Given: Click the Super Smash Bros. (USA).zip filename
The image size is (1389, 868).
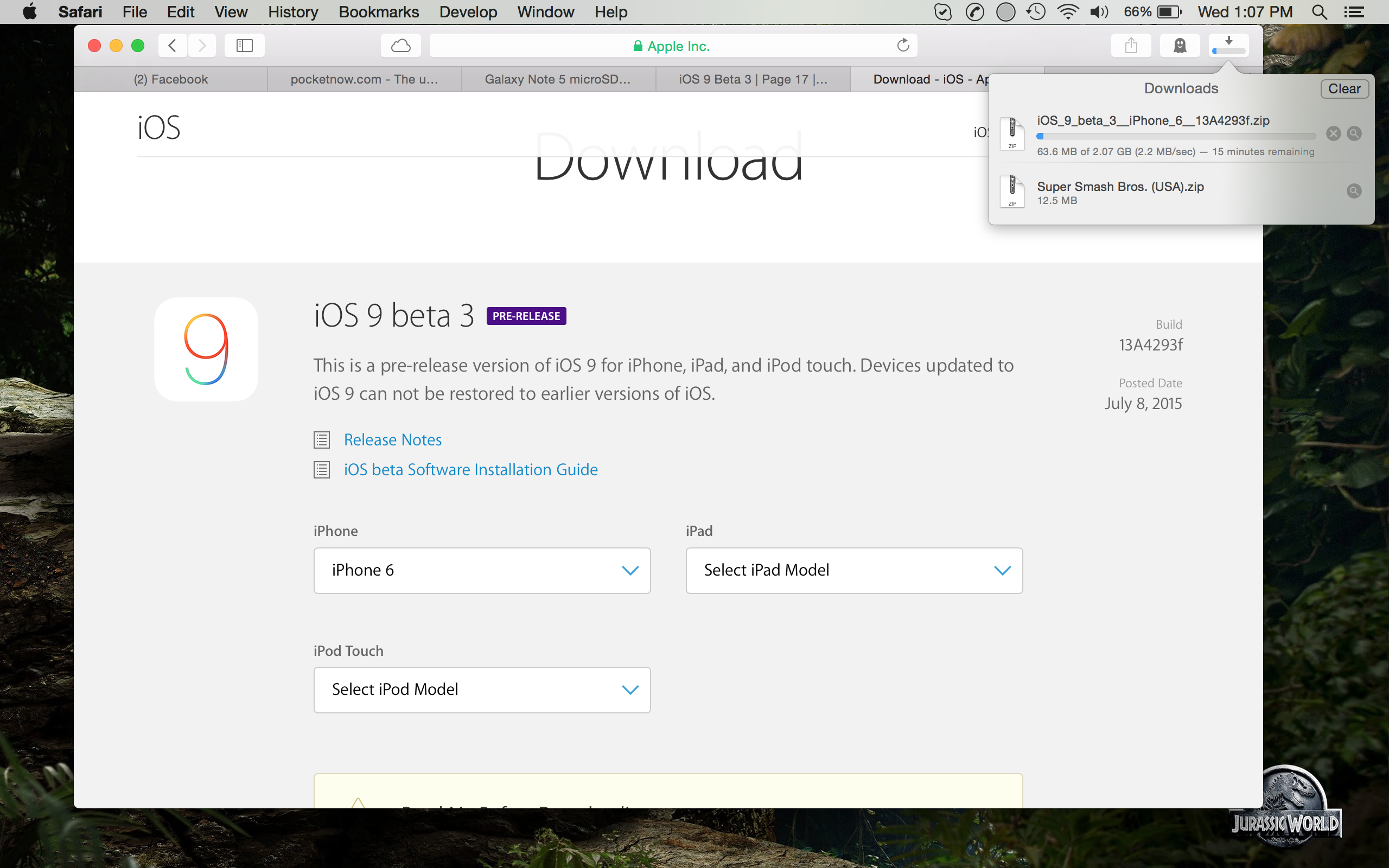Looking at the screenshot, I should coord(1120,187).
